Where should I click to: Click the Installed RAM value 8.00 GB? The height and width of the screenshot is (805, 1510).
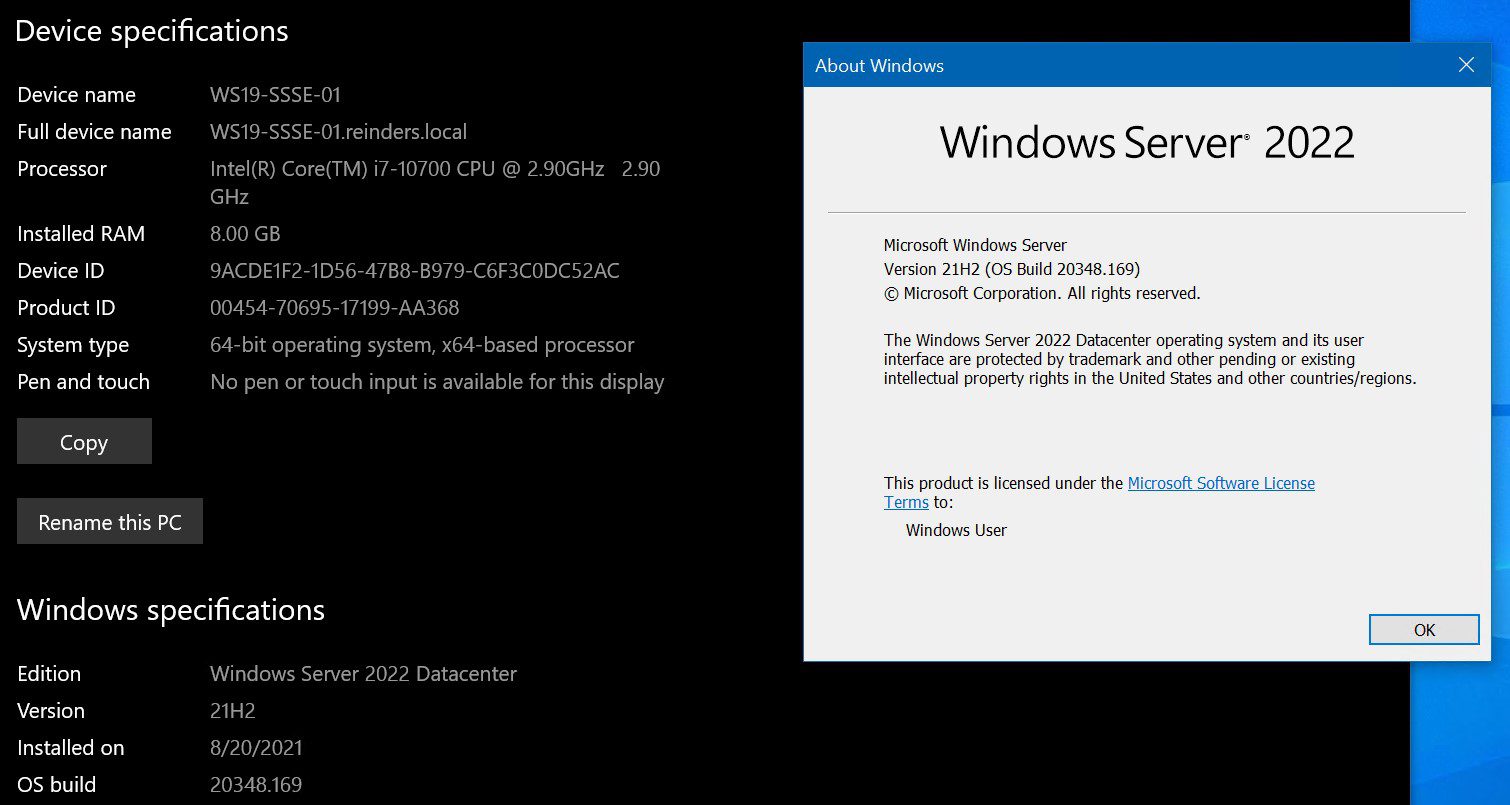point(245,234)
